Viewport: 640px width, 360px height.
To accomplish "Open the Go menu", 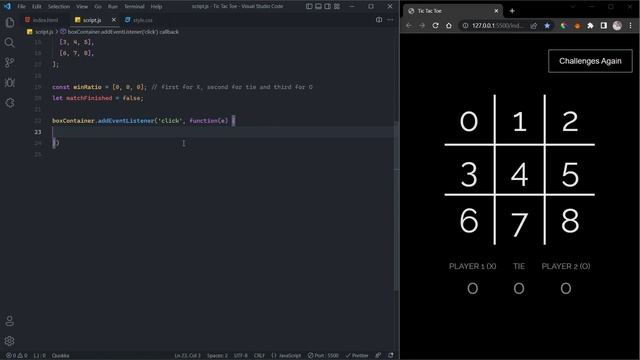I will coord(98,7).
